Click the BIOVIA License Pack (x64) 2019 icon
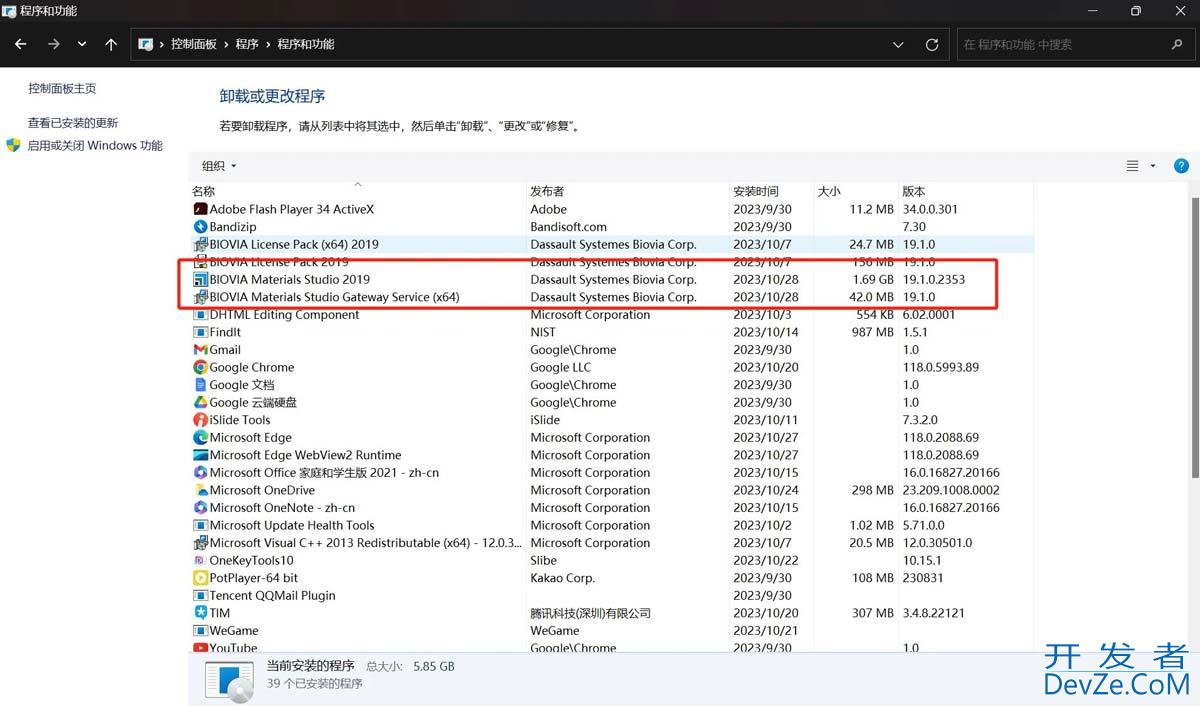 tap(200, 245)
